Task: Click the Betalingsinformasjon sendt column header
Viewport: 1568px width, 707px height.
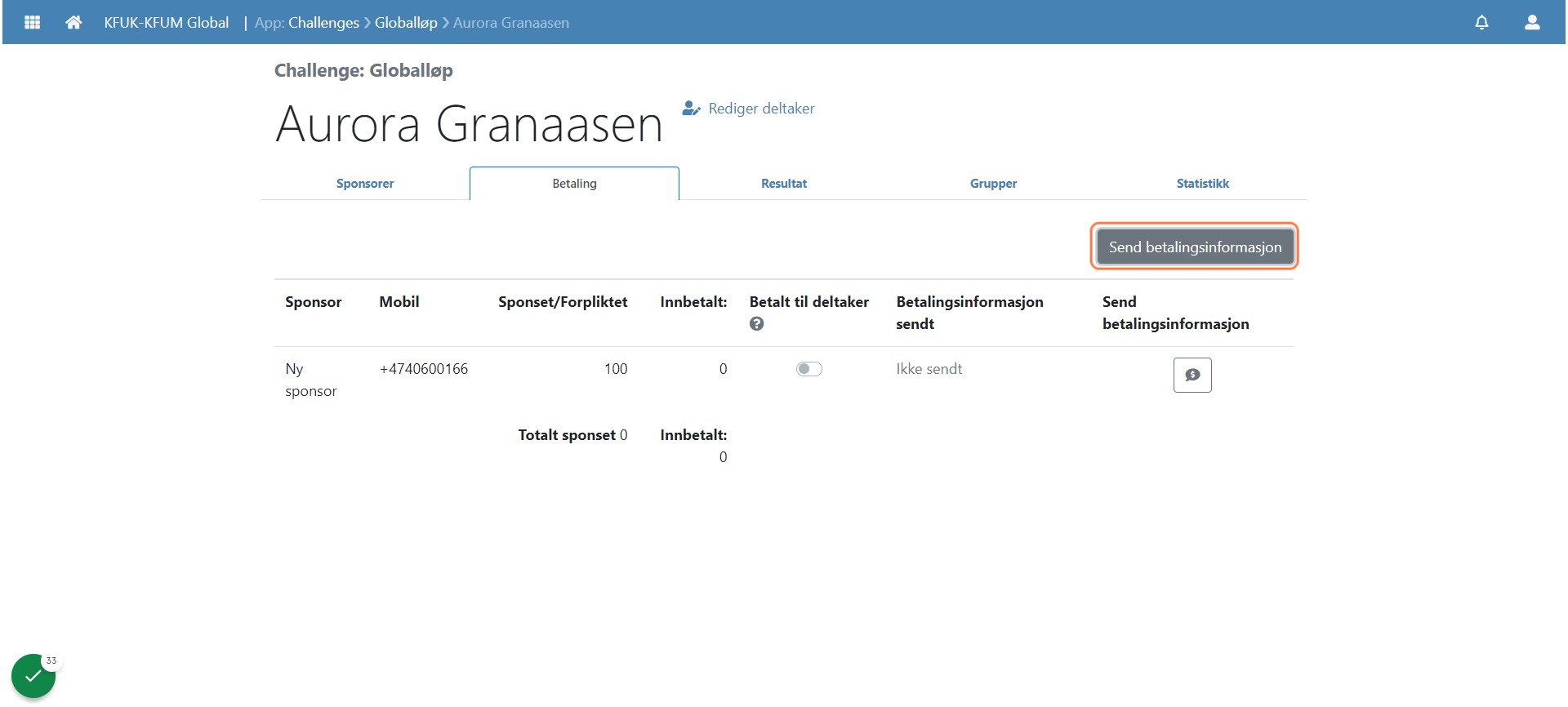Action: pos(969,313)
